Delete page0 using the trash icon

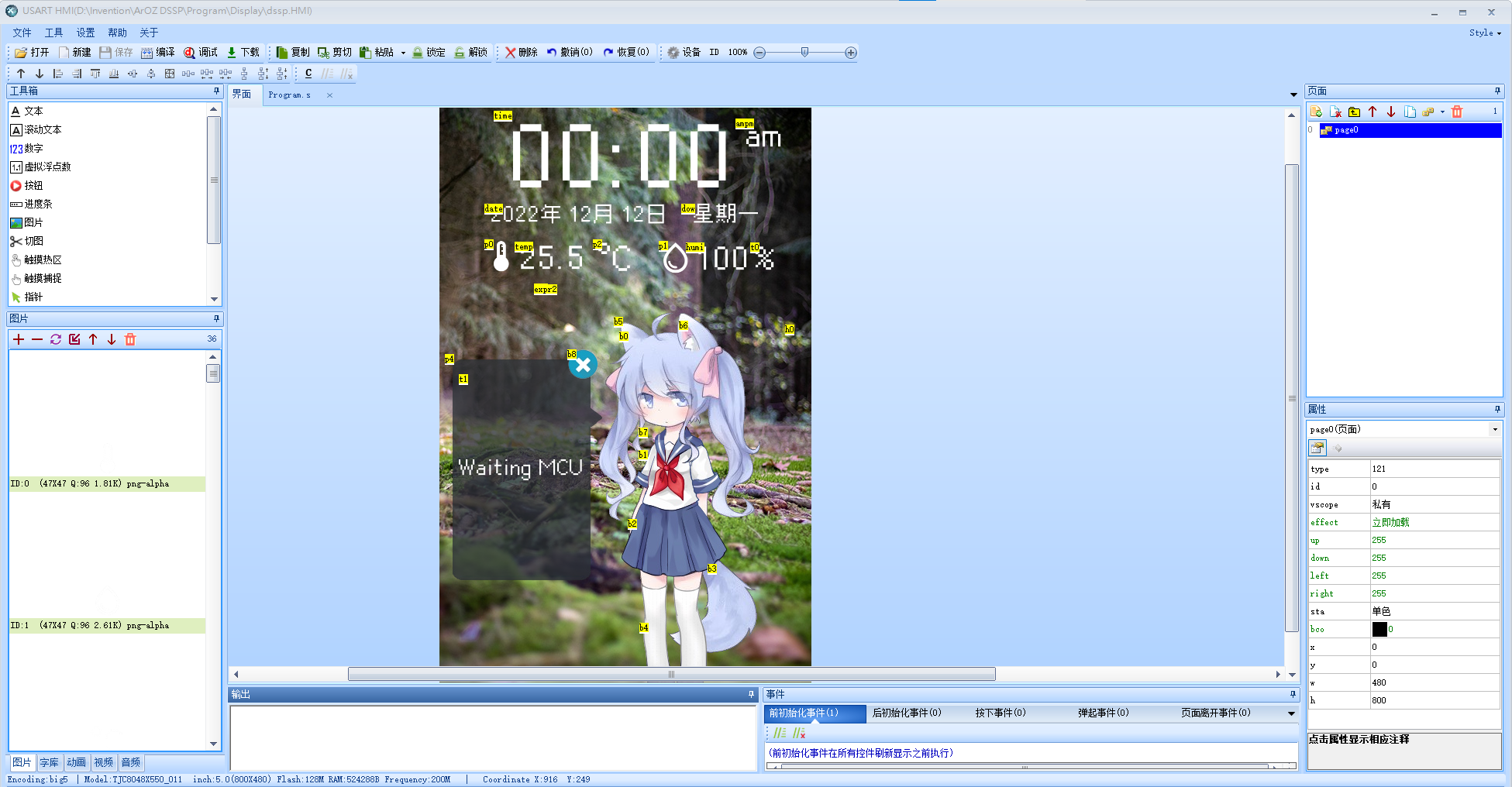click(1459, 112)
